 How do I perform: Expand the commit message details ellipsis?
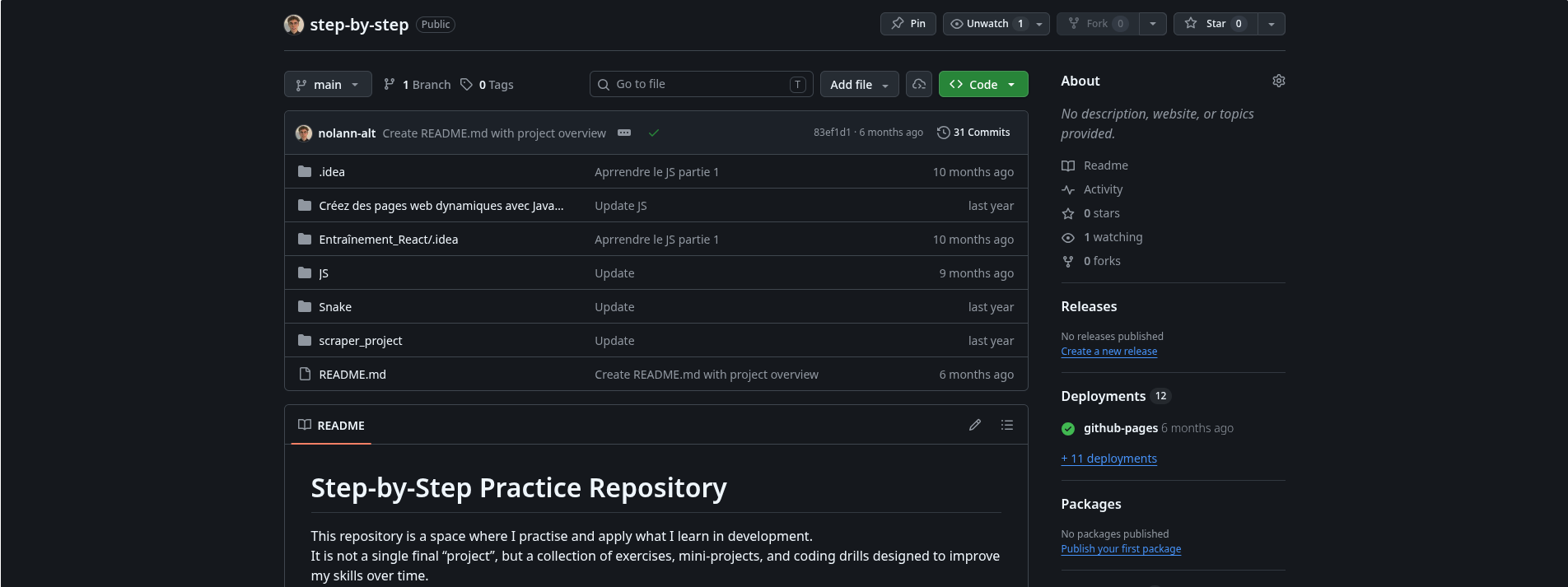[x=624, y=133]
